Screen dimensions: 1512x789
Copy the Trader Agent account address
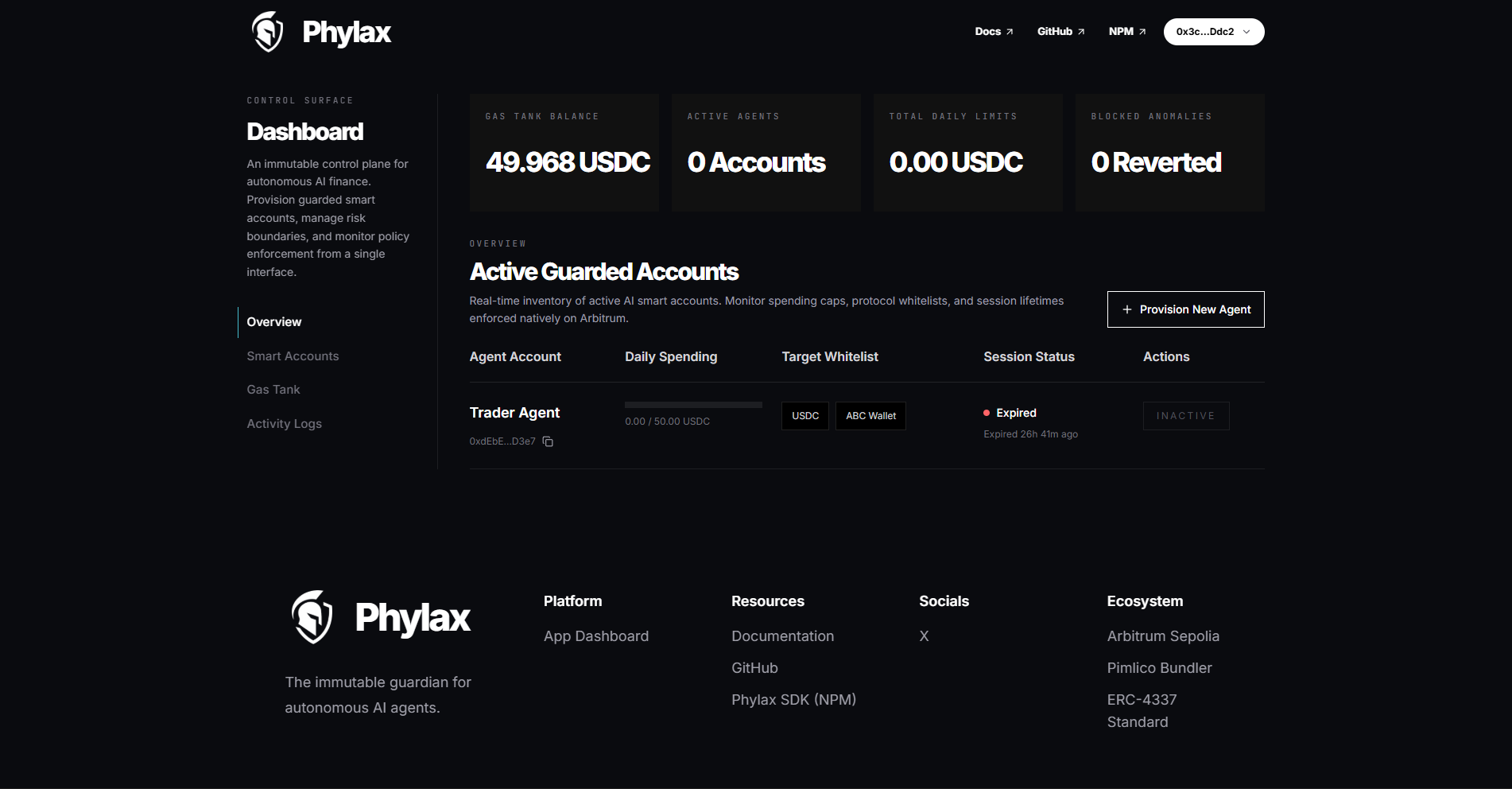[548, 441]
